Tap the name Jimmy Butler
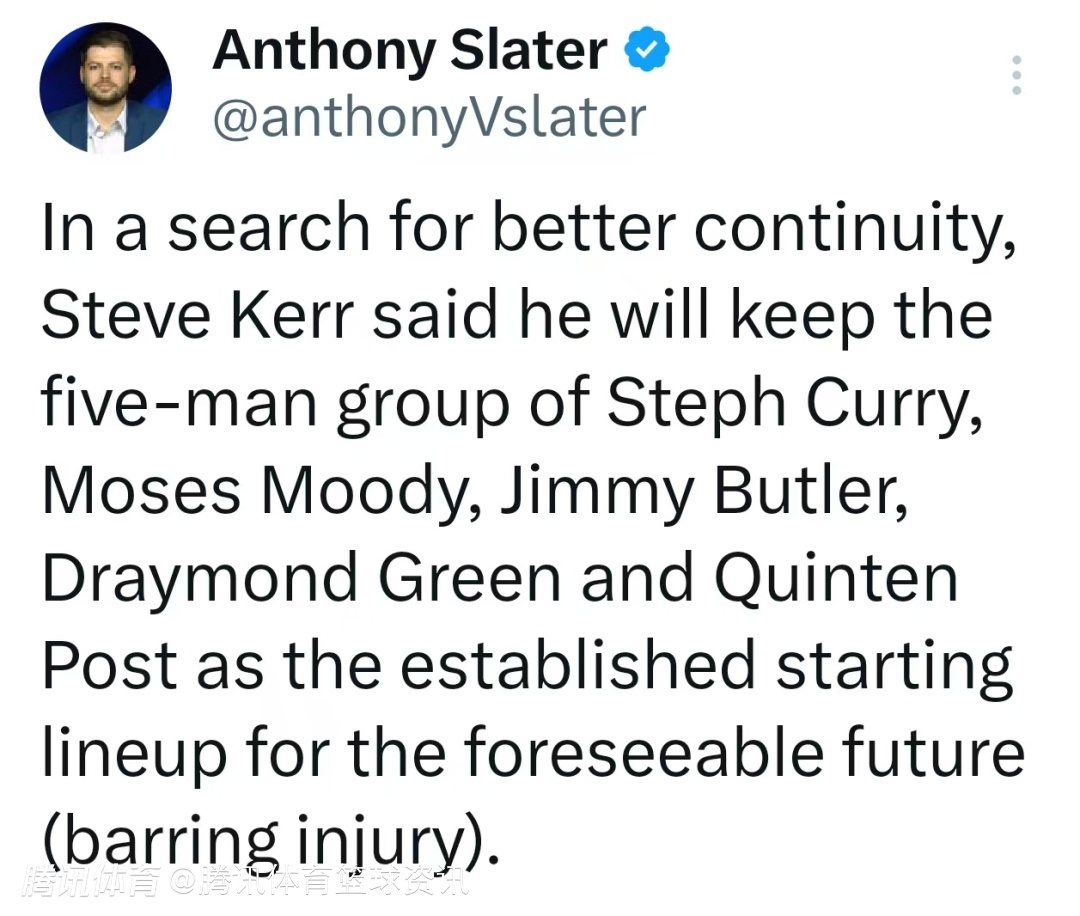This screenshot has width=1080, height=916. [x=705, y=491]
